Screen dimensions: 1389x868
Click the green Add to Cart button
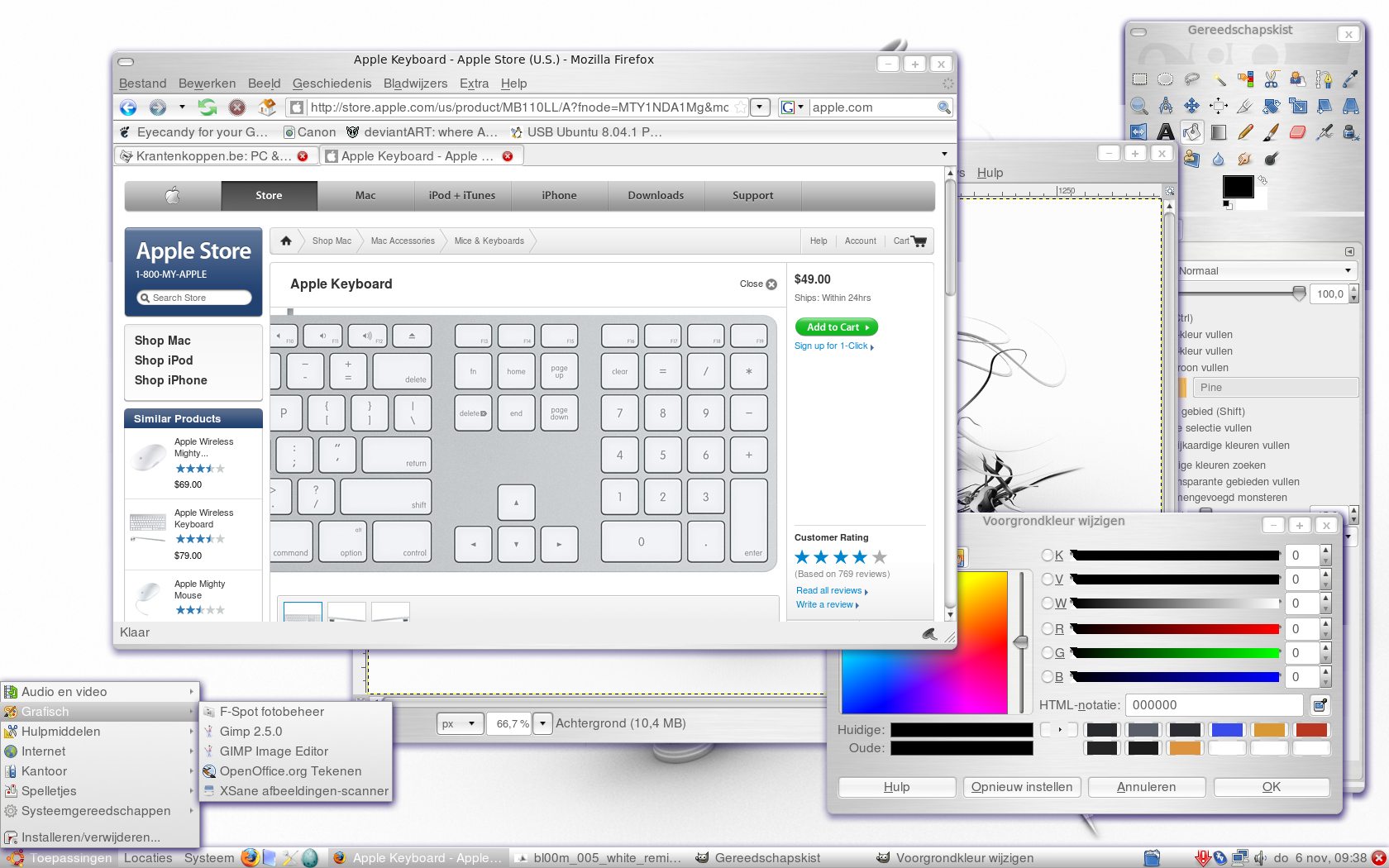click(x=836, y=327)
